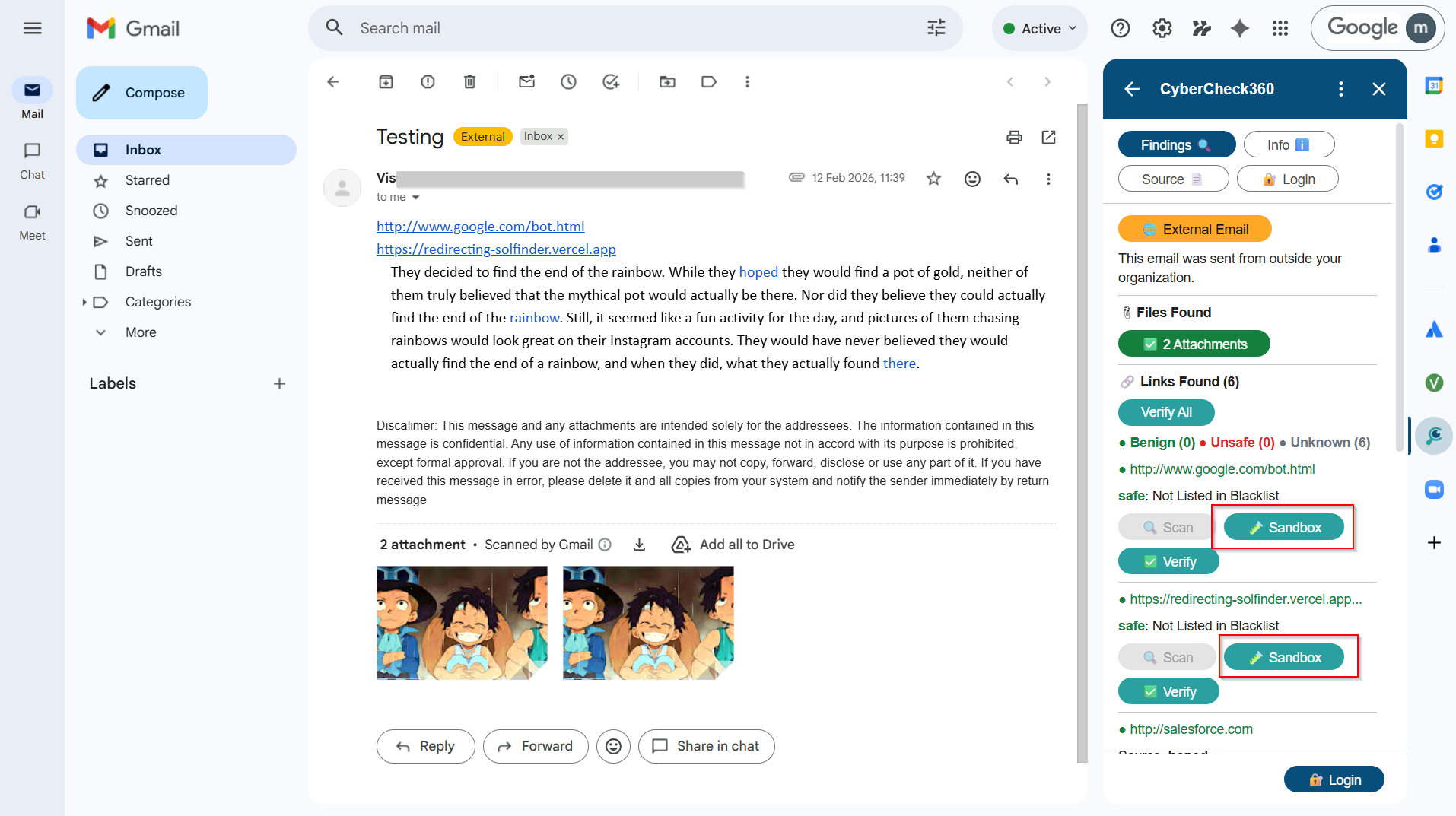
Task: Open the Active status dropdown
Action: tap(1039, 28)
